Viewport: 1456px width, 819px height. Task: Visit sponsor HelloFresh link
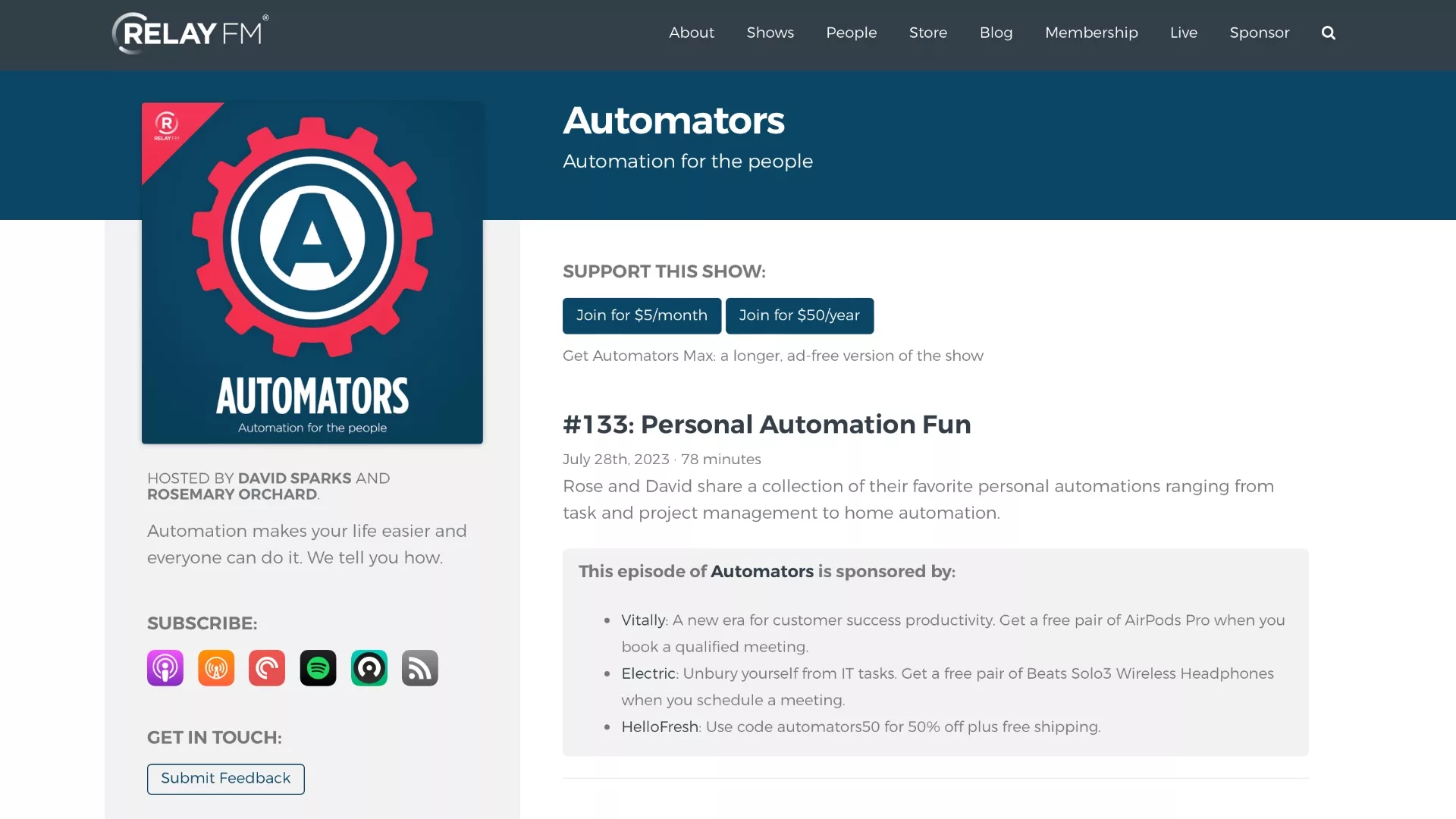click(660, 726)
